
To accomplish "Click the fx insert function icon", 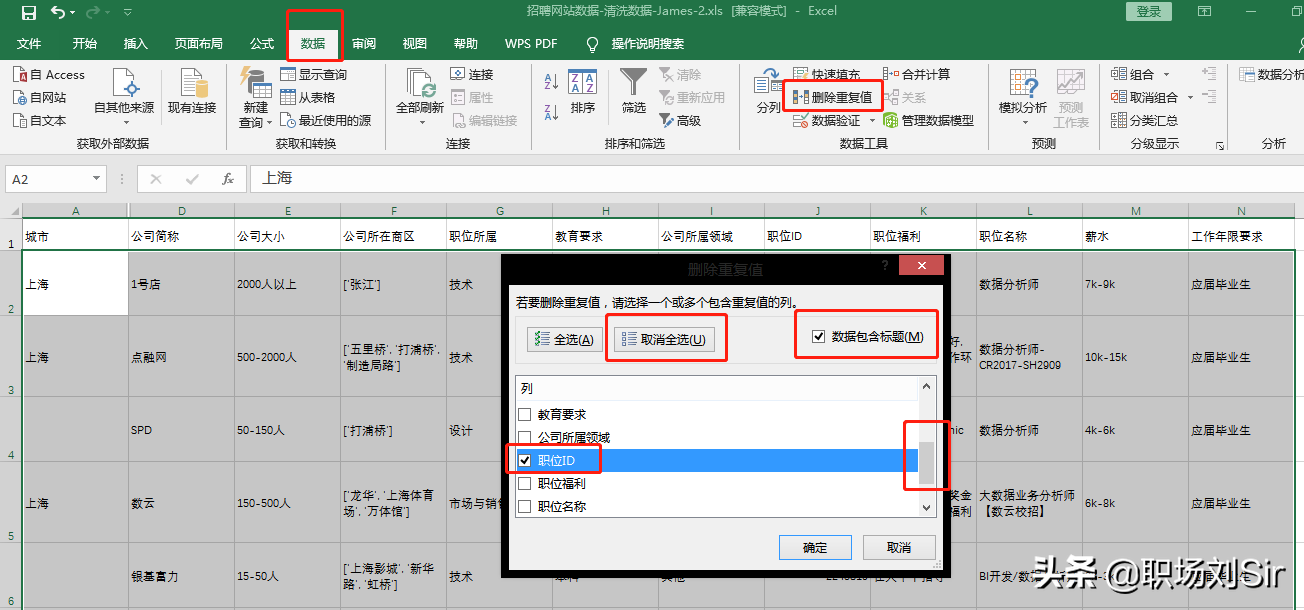I will 228,179.
